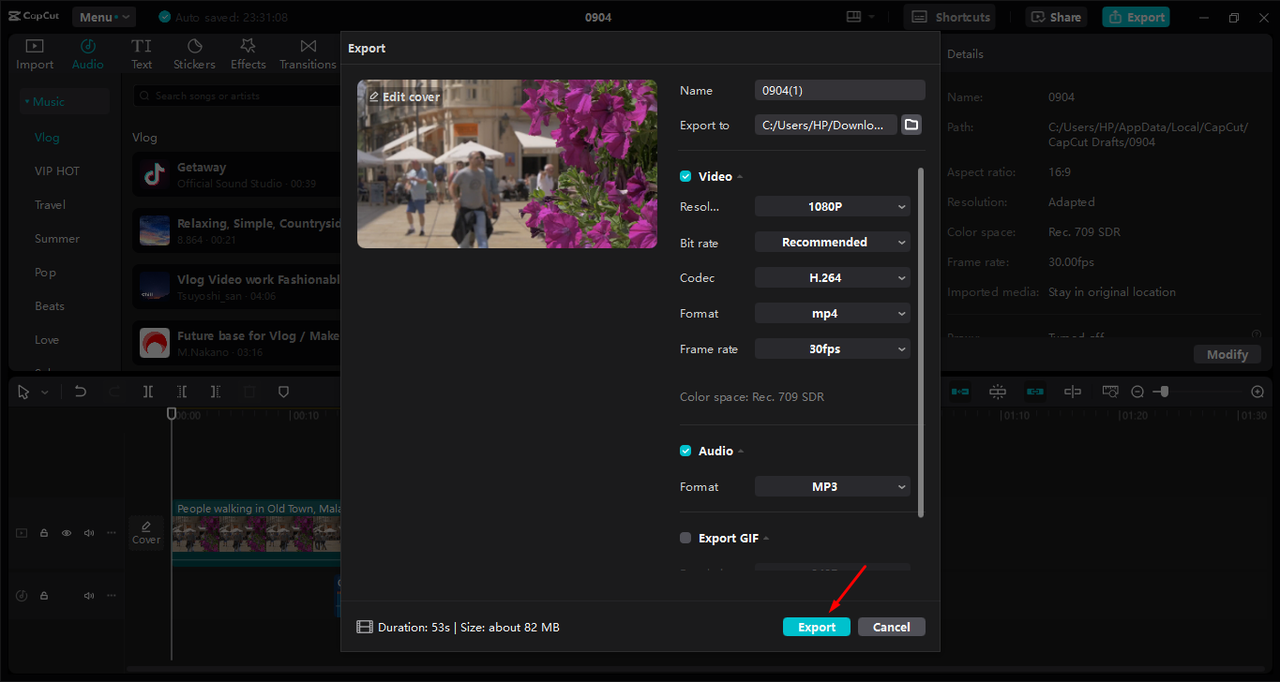Open the Resolution 1080P dropdown
The height and width of the screenshot is (682, 1280).
click(832, 207)
